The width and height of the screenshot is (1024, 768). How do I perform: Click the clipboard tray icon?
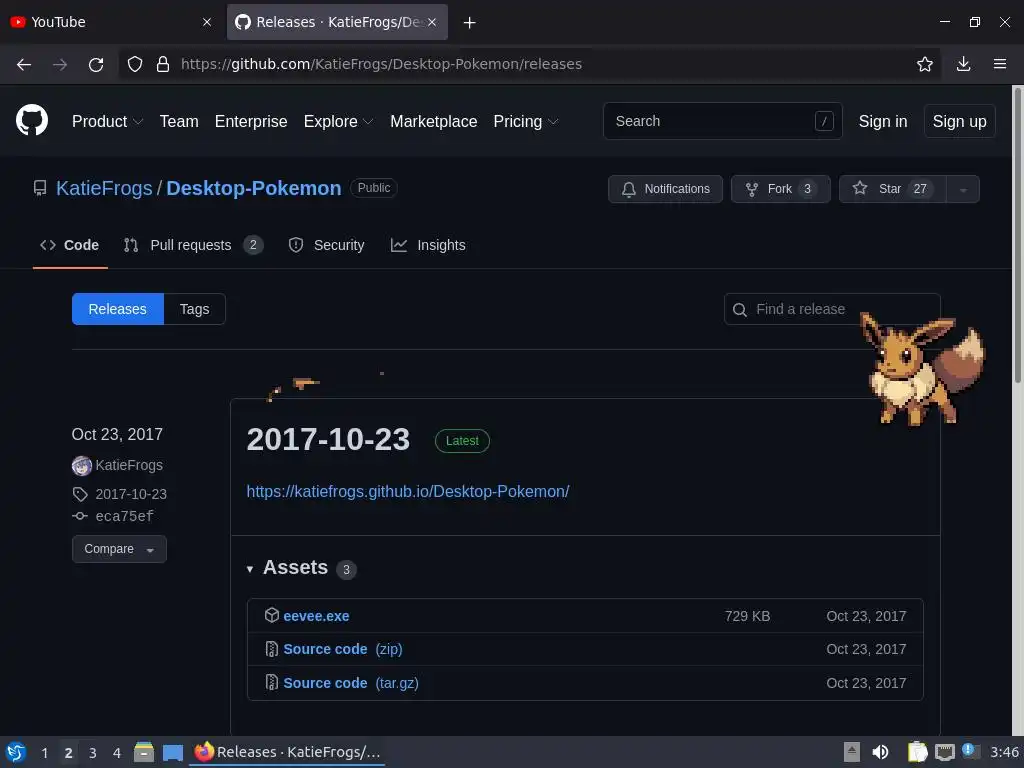point(917,752)
